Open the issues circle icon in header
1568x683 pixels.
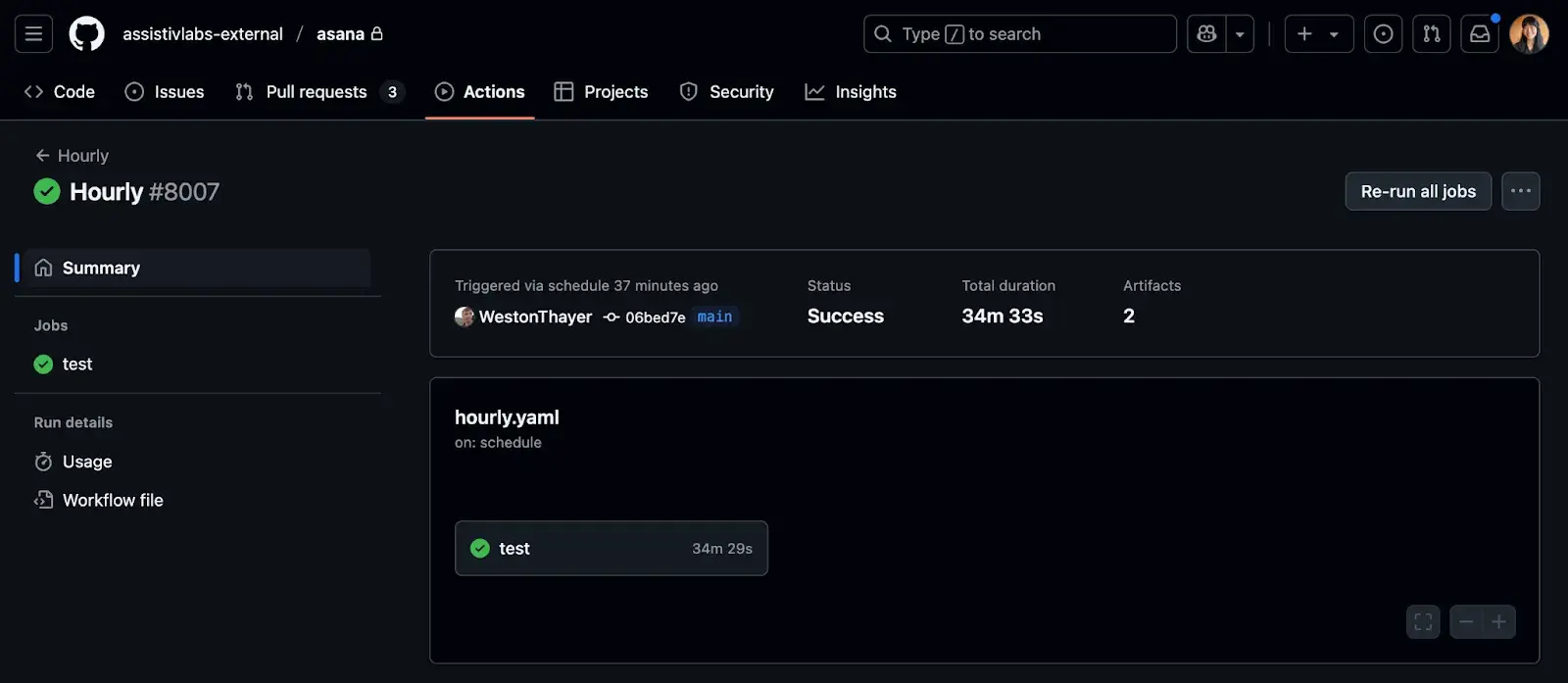pos(1383,34)
